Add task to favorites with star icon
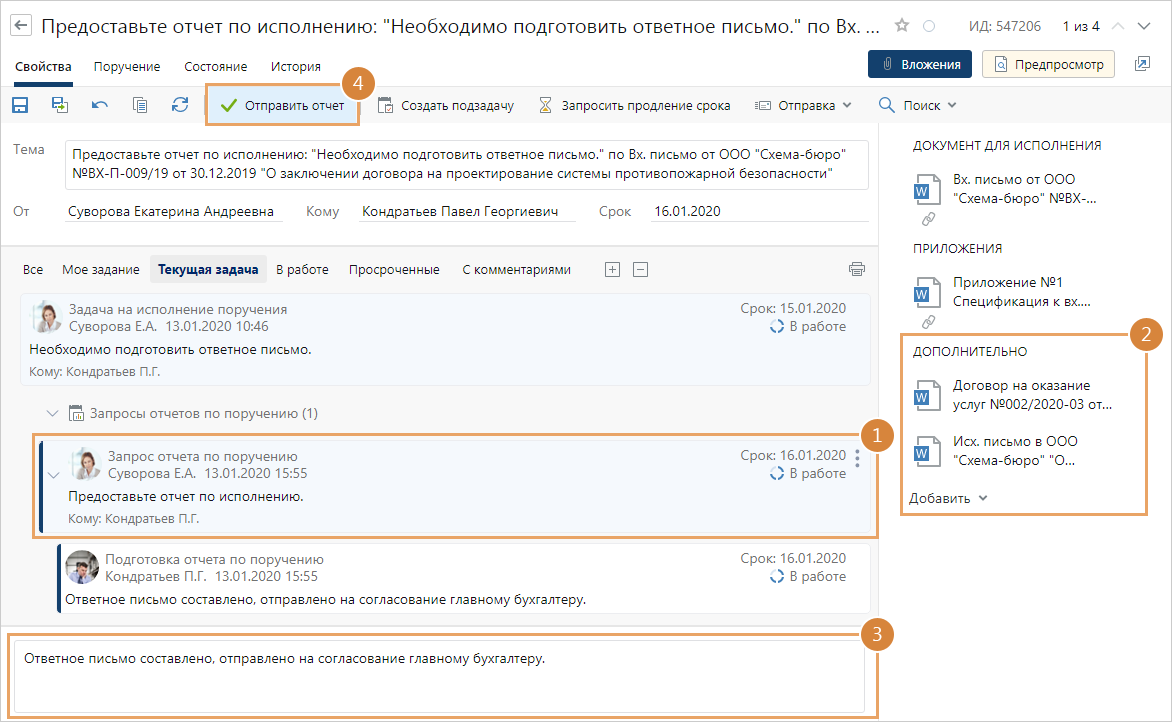The height and width of the screenshot is (722, 1172). click(902, 26)
